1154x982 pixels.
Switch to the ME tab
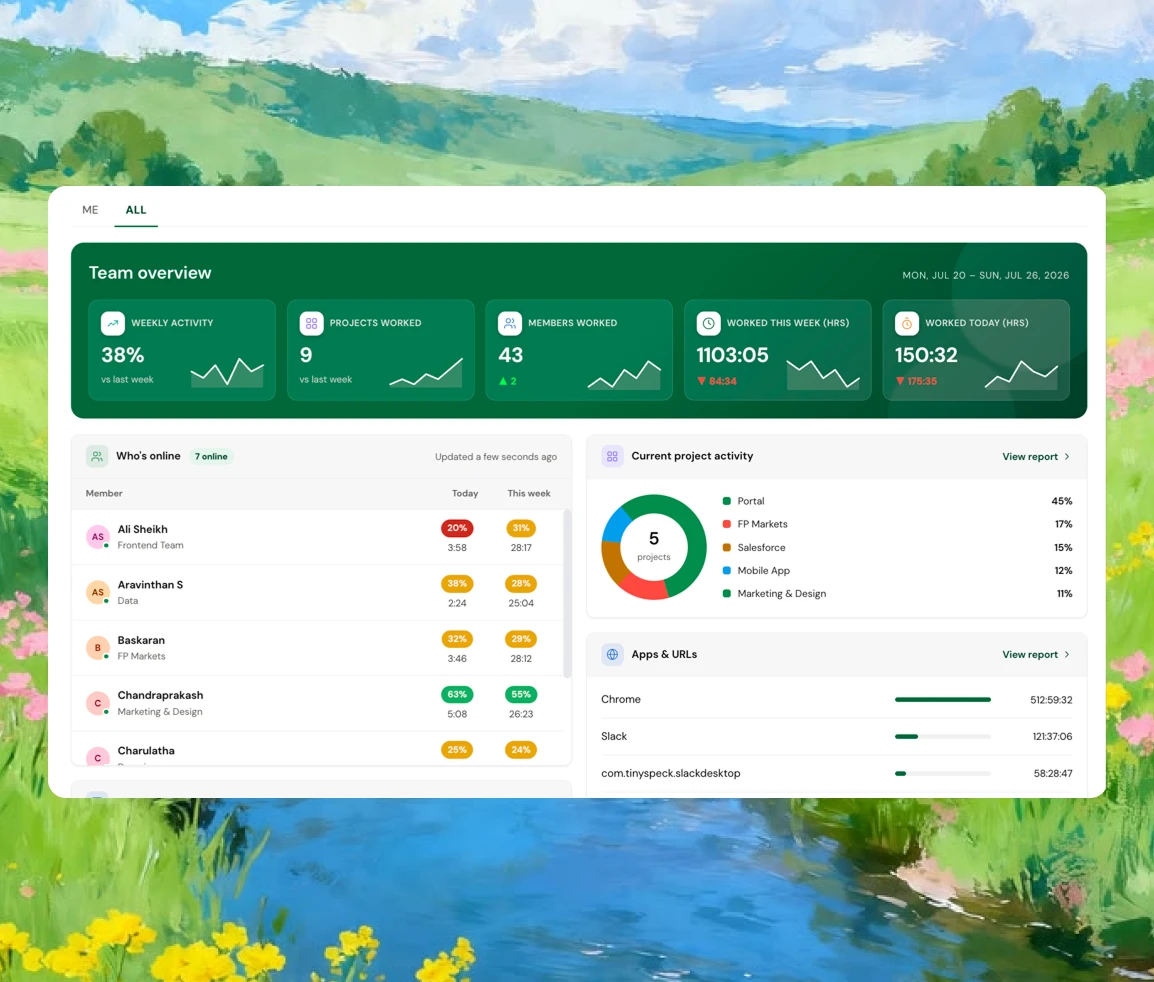pyautogui.click(x=90, y=210)
